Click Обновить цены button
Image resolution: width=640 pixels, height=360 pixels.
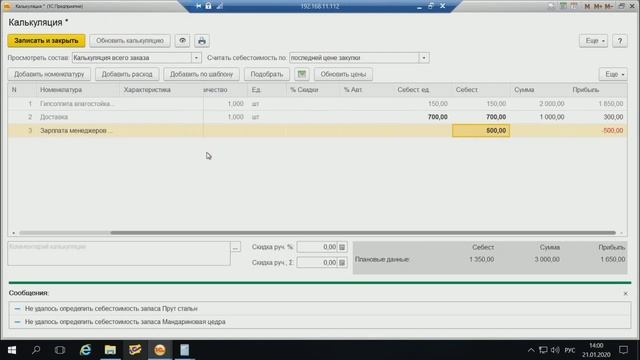point(343,74)
